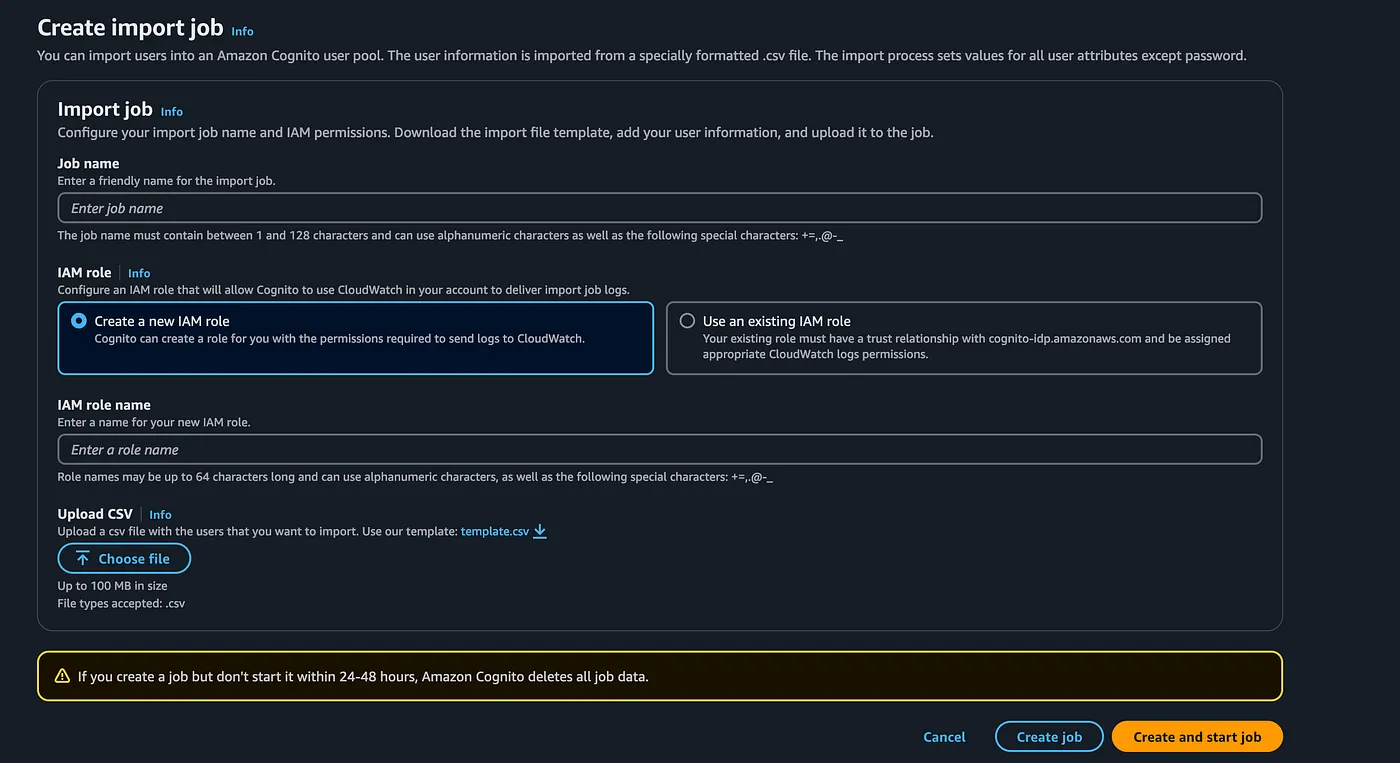Click the warning triangle icon in the alert banner
This screenshot has width=1400, height=763.
[x=59, y=676]
